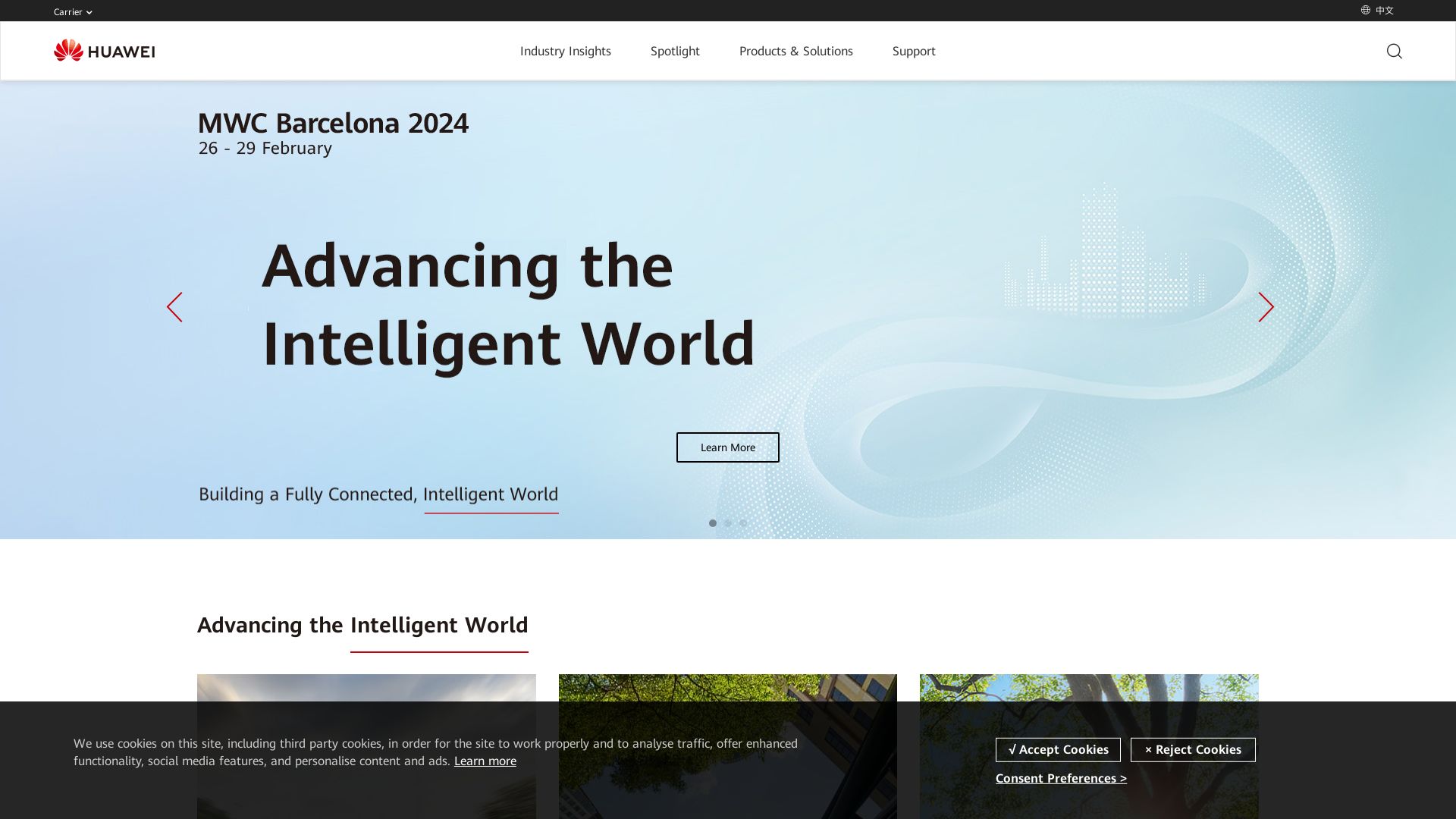This screenshot has width=1456, height=819.
Task: Click the globe language icon
Action: (x=1365, y=11)
